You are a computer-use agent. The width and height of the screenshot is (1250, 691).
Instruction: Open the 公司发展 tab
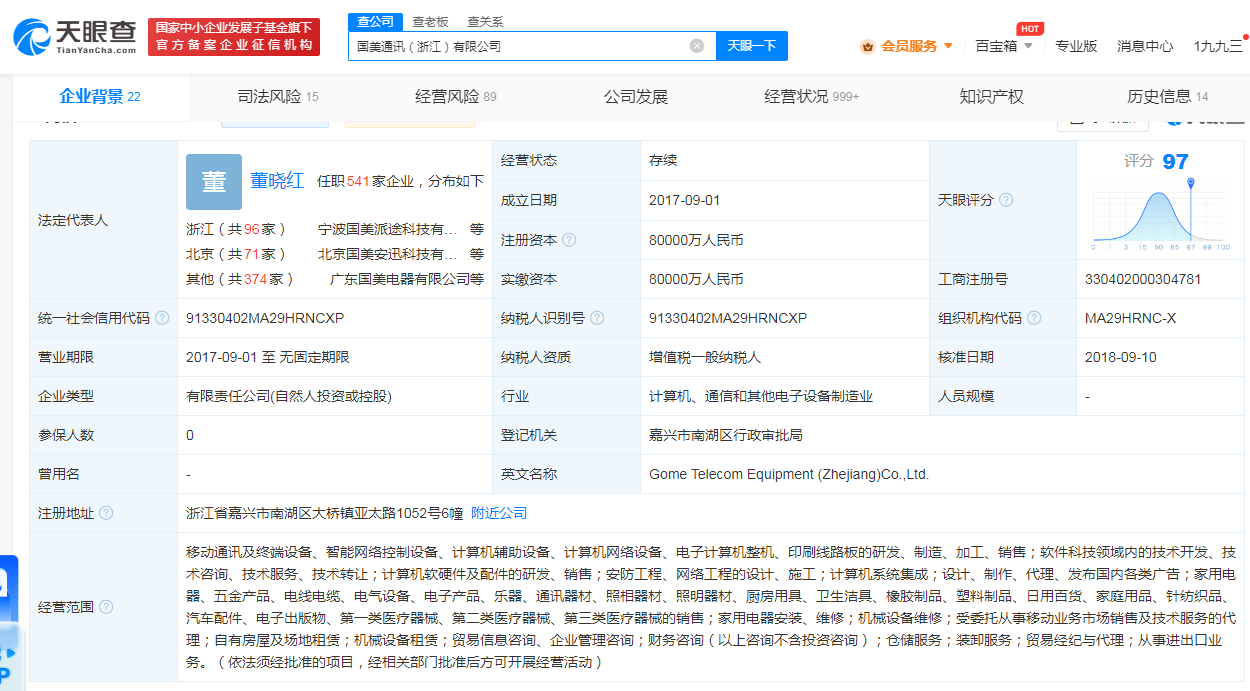tap(636, 97)
